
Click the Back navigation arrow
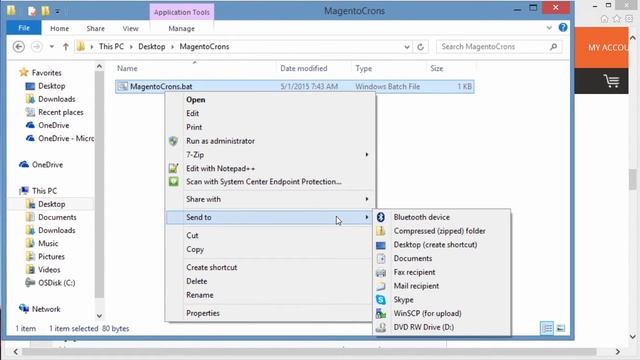coord(19,47)
